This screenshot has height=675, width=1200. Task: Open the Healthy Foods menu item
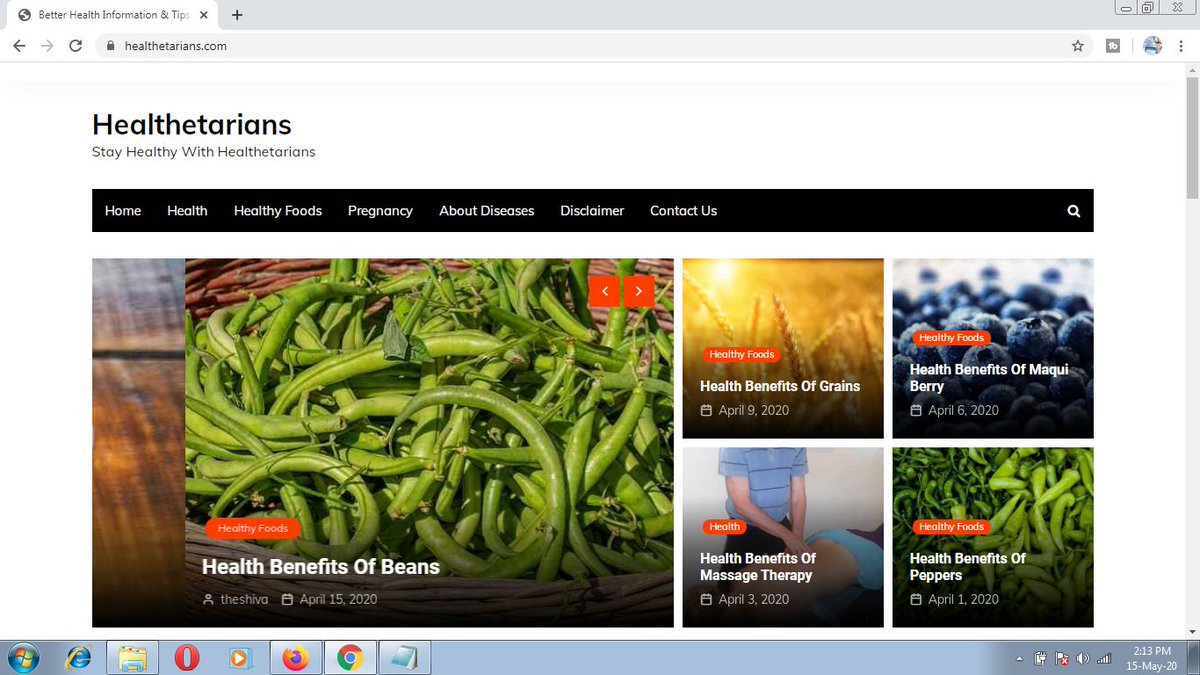pyautogui.click(x=278, y=211)
